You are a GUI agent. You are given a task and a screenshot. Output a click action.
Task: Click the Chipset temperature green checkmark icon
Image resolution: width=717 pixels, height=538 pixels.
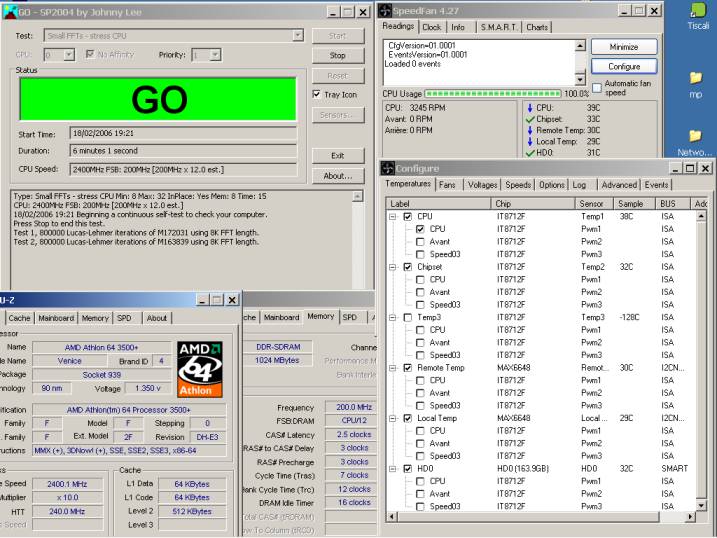tap(529, 118)
